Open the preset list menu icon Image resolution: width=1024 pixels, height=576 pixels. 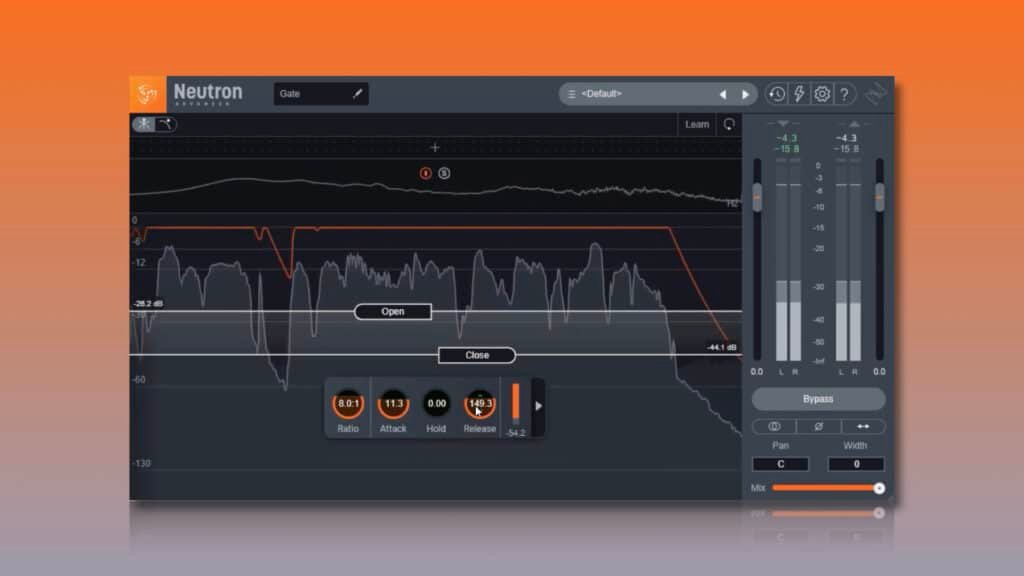571,94
